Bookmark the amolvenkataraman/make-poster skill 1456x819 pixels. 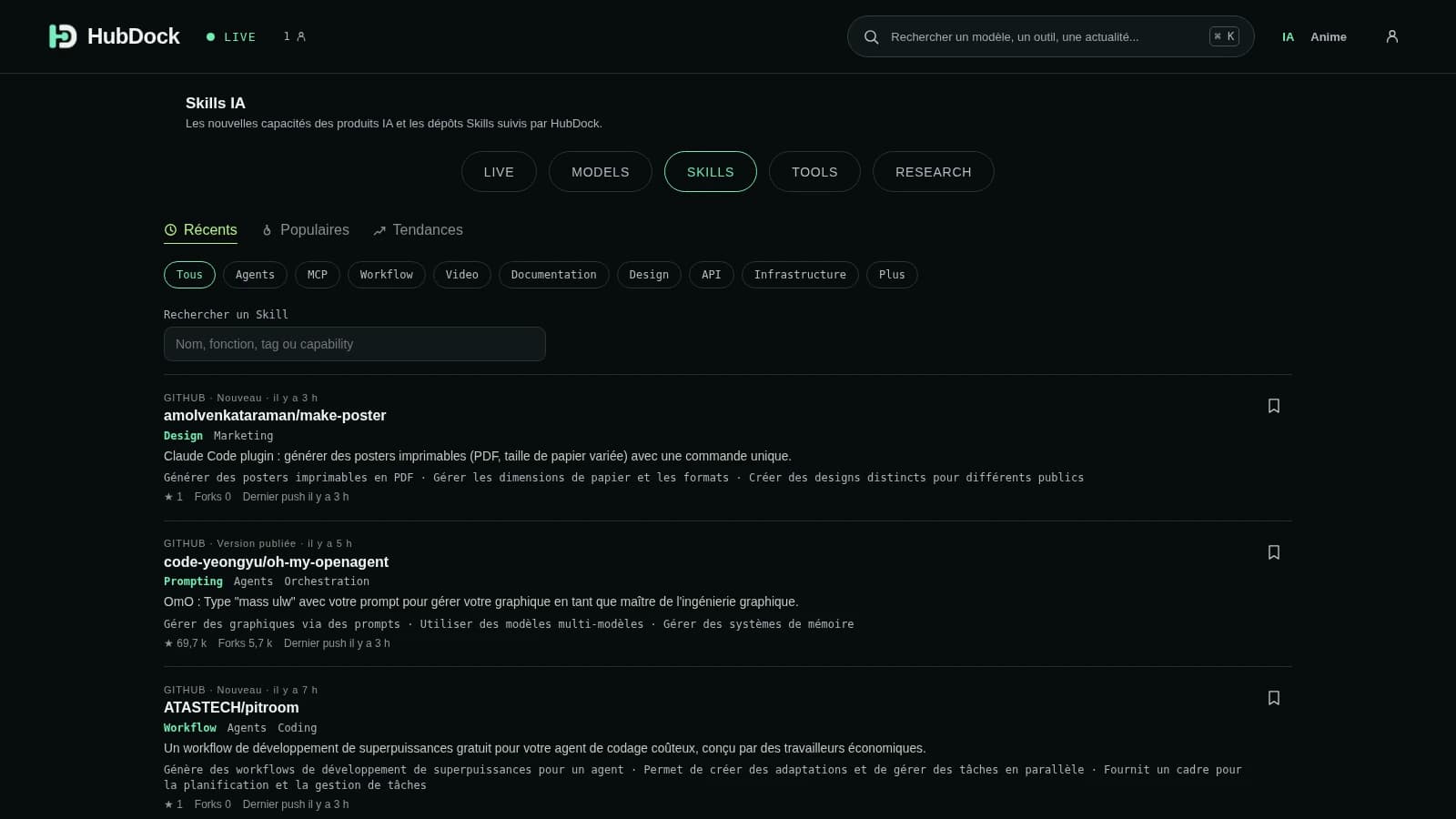click(x=1274, y=406)
